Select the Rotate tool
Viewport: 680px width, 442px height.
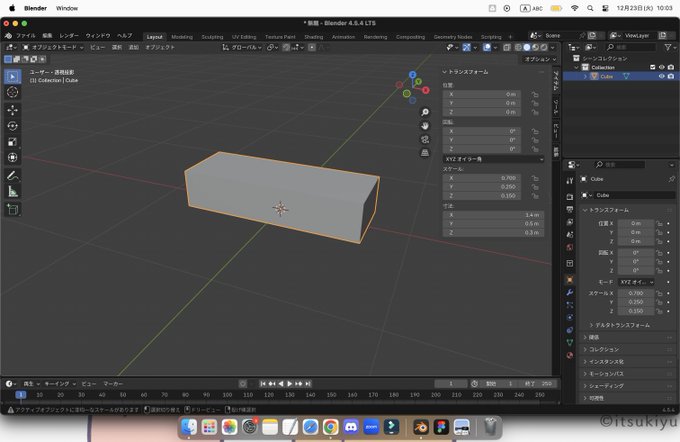click(13, 126)
